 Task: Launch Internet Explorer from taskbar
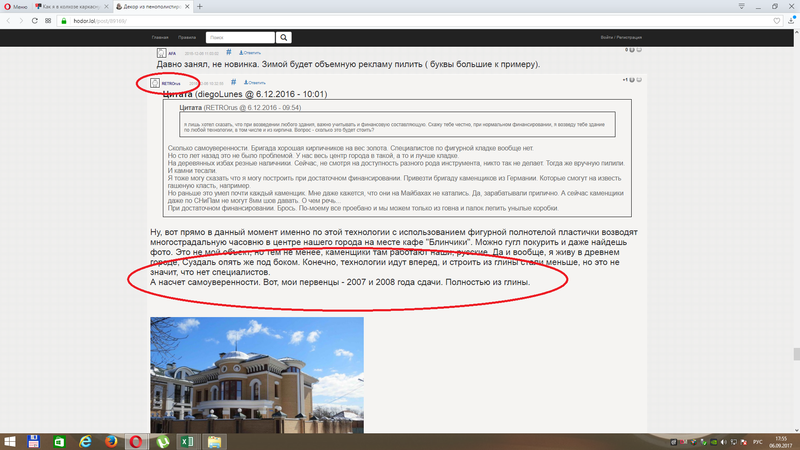coord(85,441)
